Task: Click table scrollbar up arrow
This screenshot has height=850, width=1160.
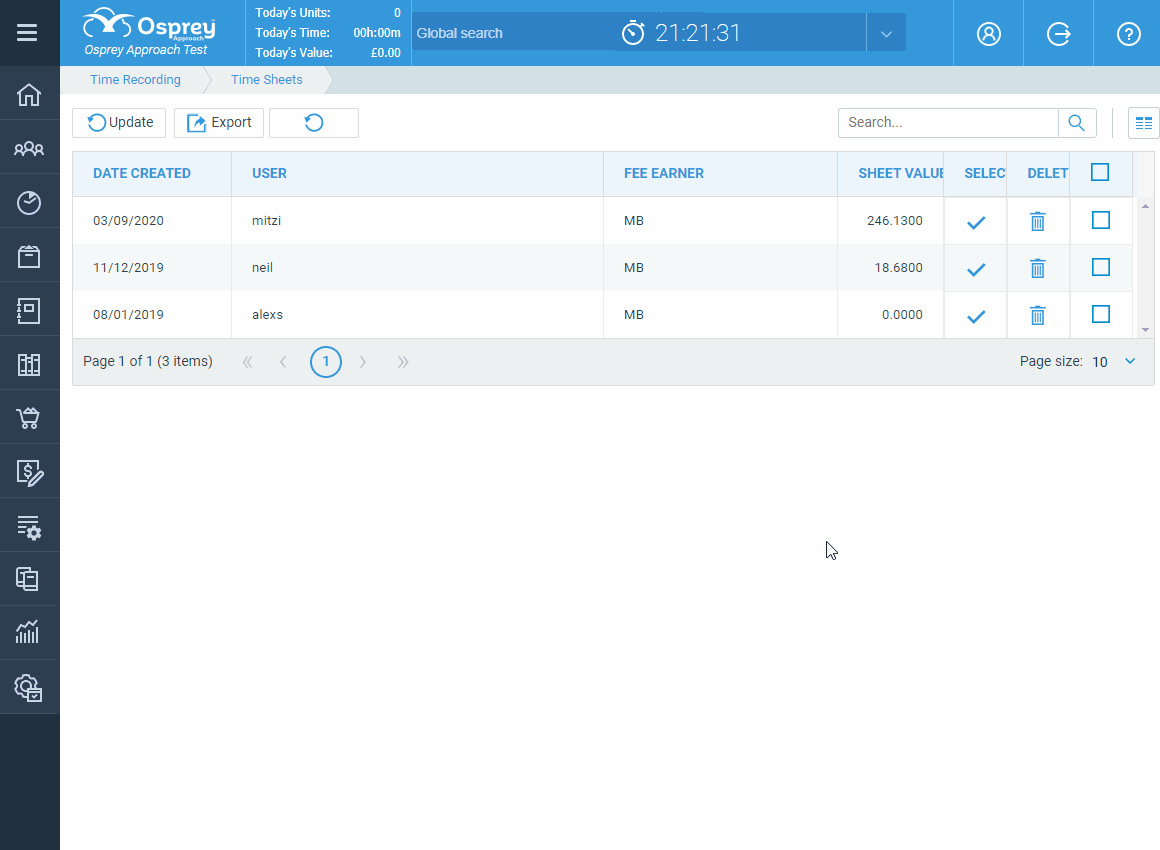Action: click(x=1145, y=206)
